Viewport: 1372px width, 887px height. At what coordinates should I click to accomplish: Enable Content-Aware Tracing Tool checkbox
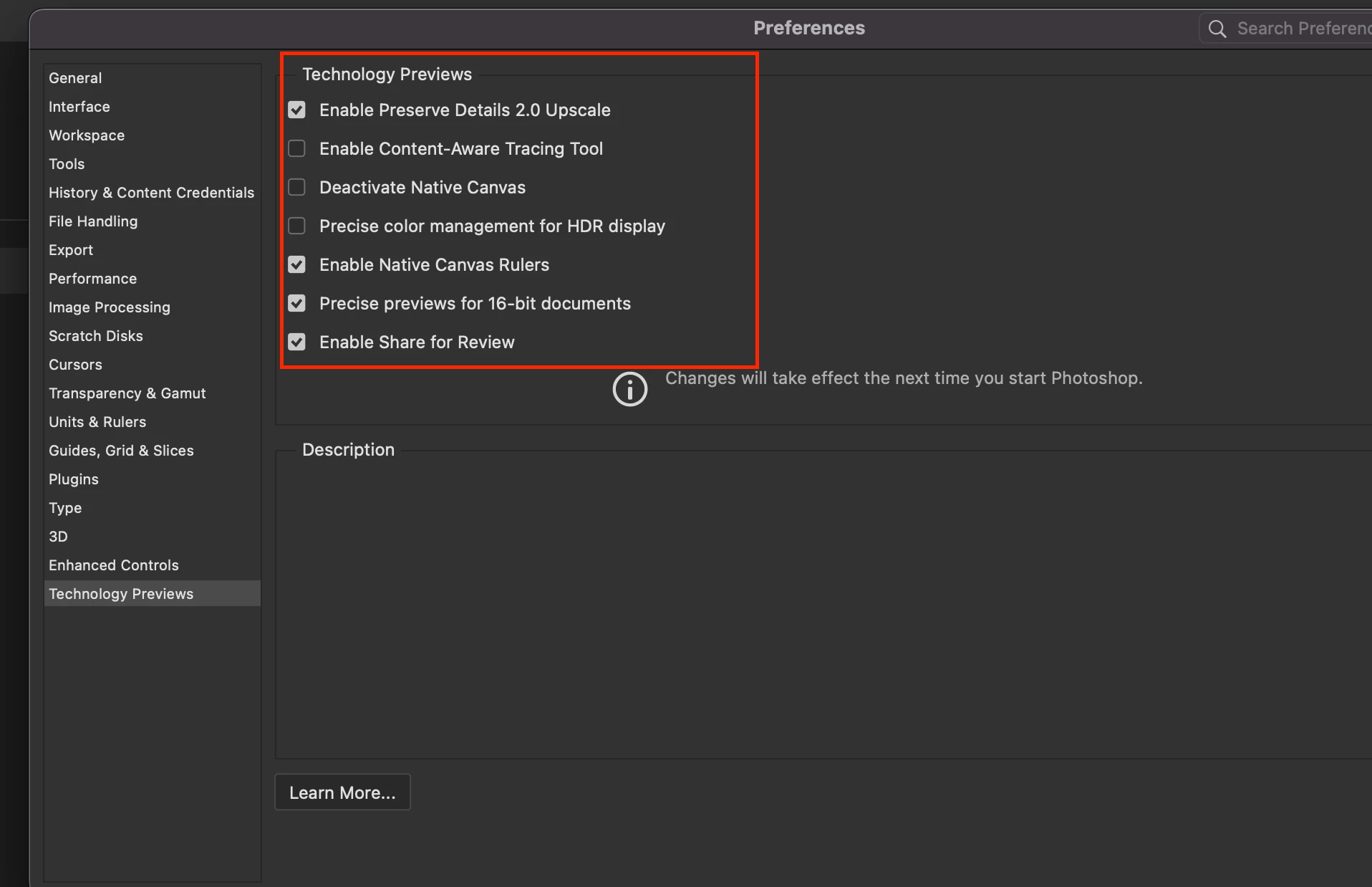(296, 148)
